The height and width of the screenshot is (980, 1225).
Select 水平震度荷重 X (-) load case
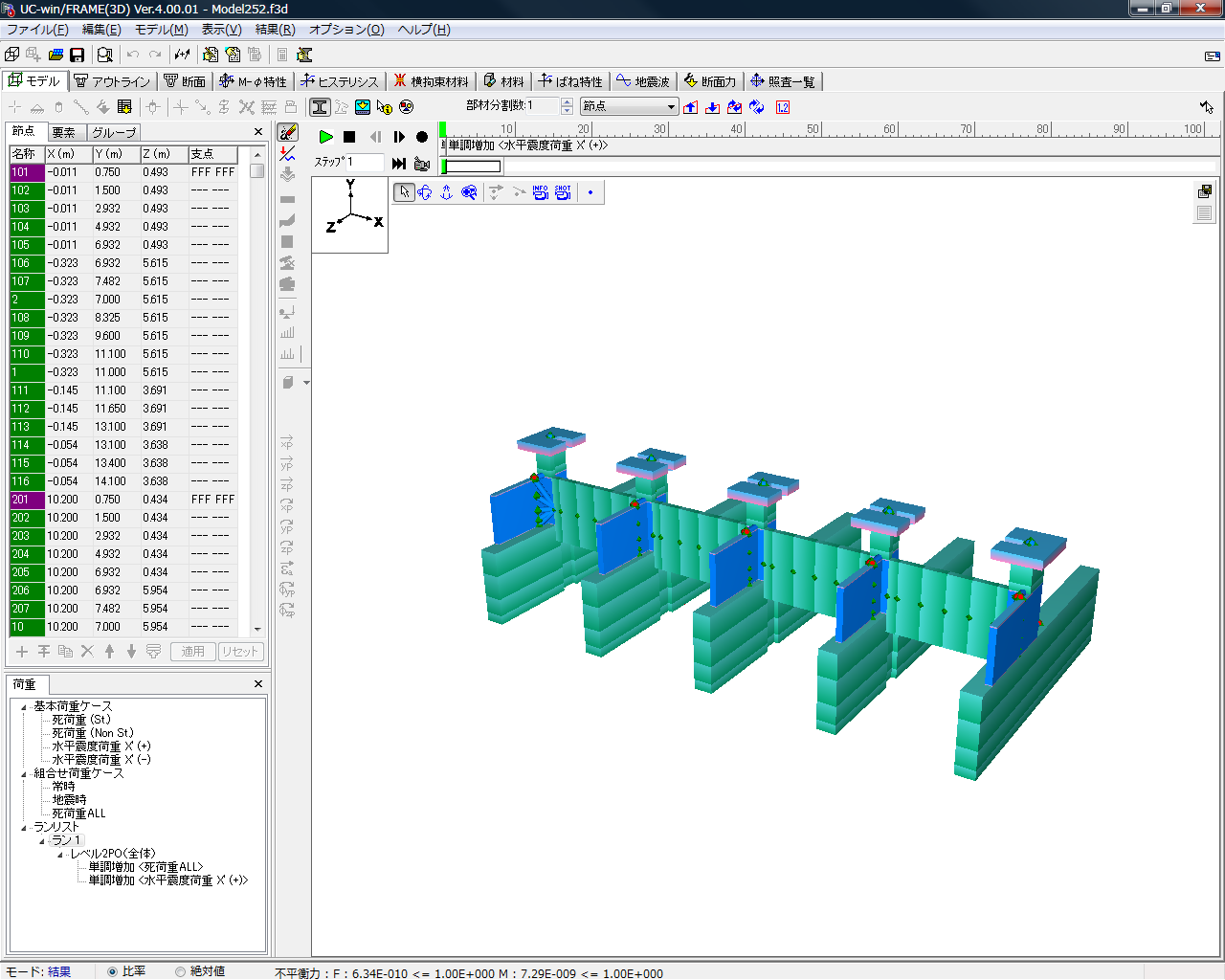click(100, 760)
